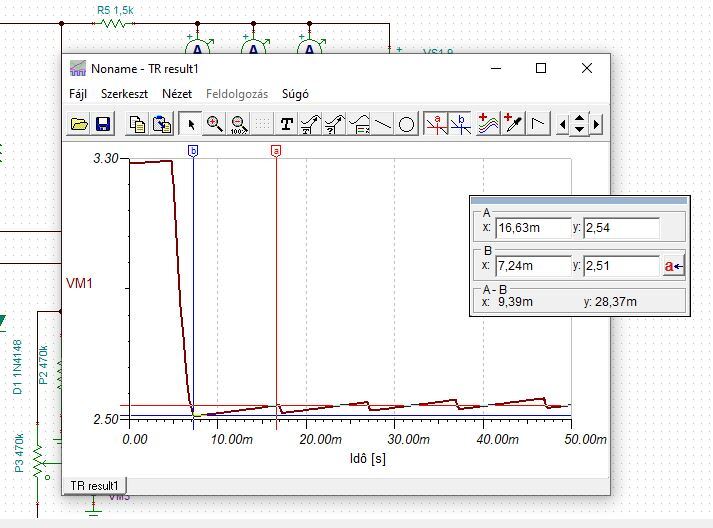Select the D1 1N4148 diode label
713x528 pixels.
coord(17,367)
